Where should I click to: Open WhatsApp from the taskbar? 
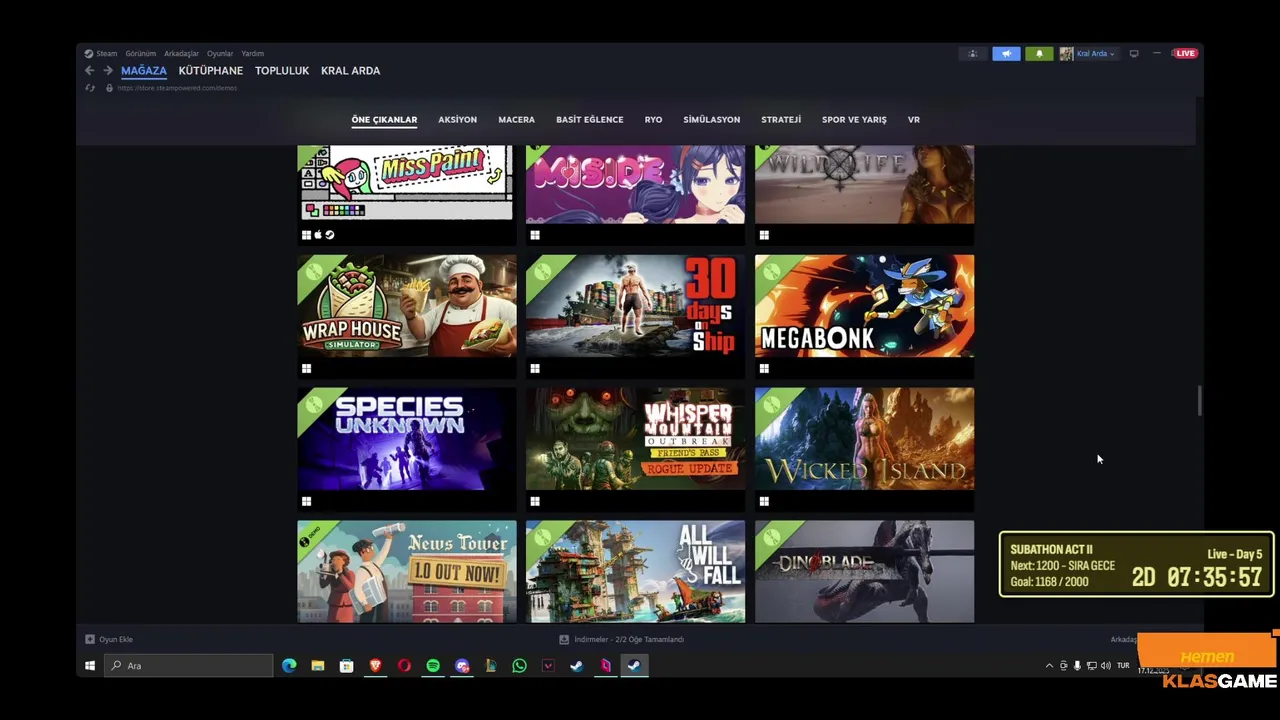click(519, 665)
